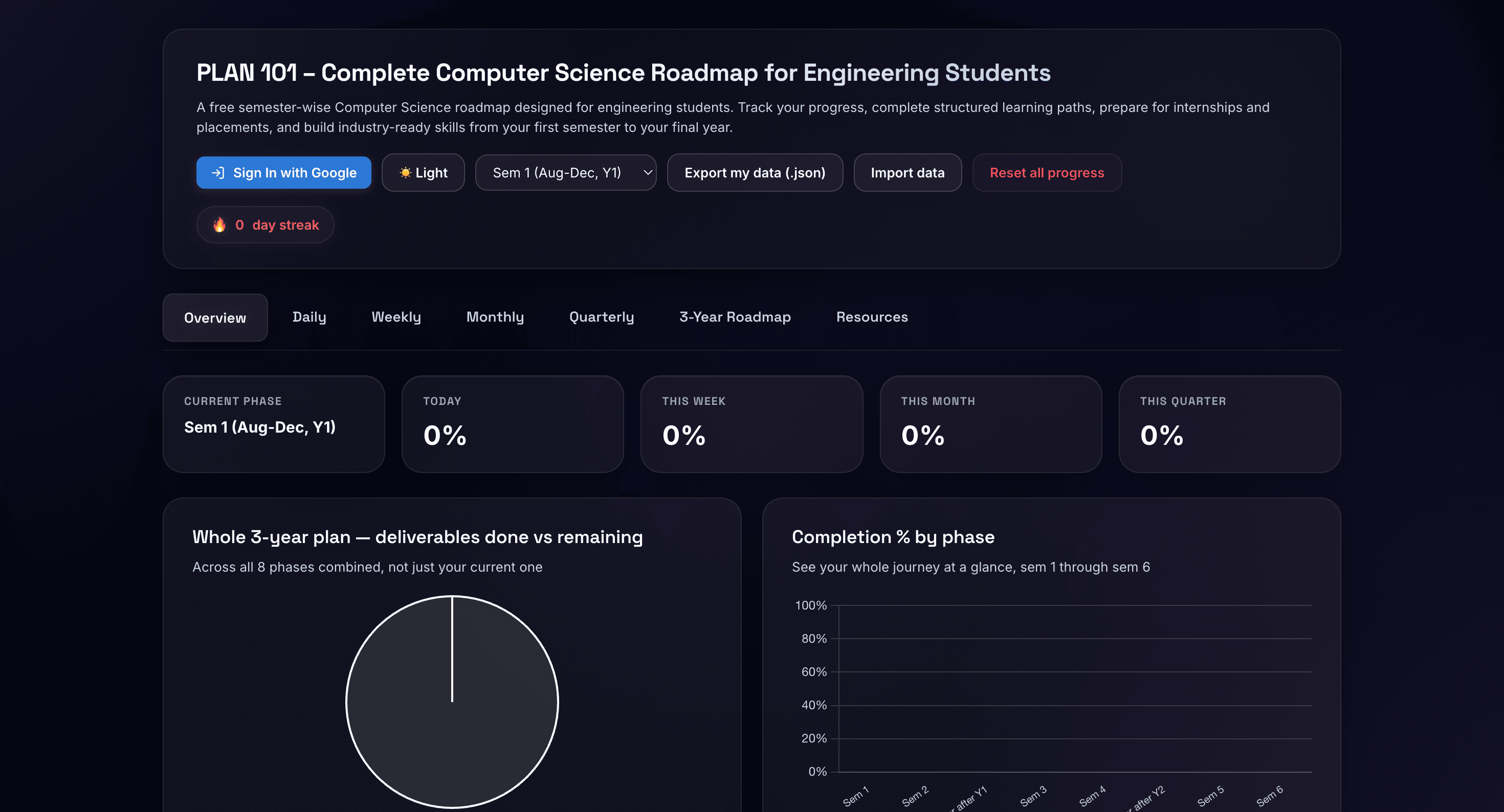Screen dimensions: 1504x812
Task: Go to the Monthly tab
Action: 495,317
